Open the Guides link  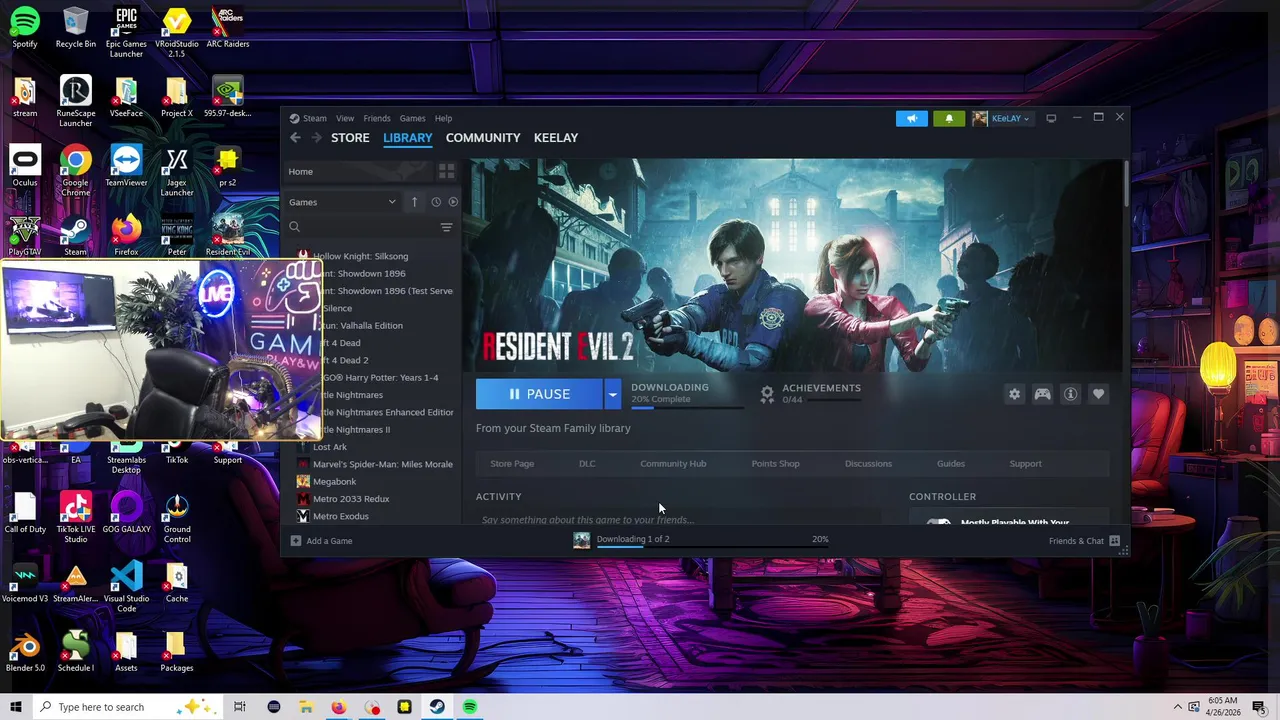click(x=951, y=464)
